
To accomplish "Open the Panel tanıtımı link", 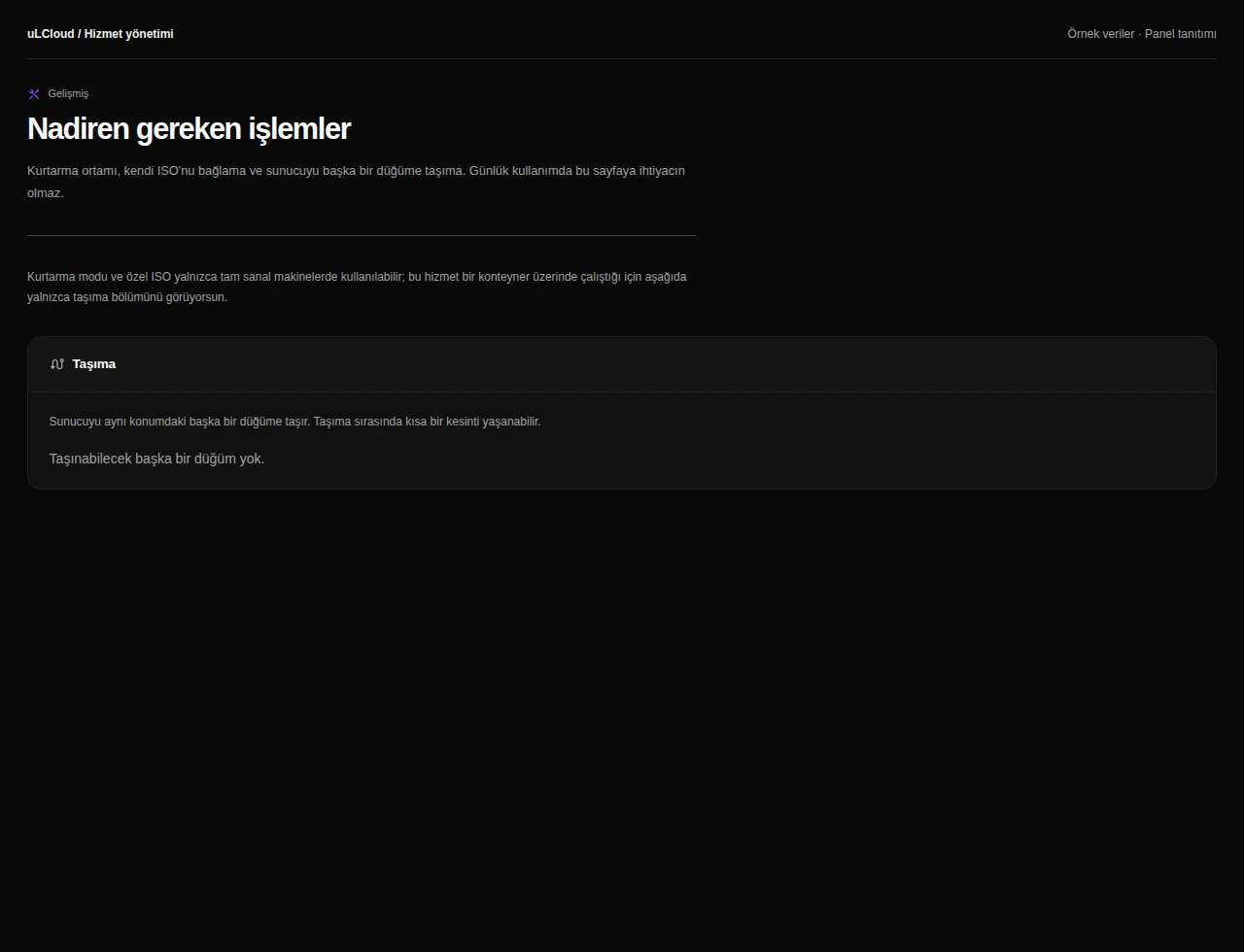I will tap(1181, 34).
